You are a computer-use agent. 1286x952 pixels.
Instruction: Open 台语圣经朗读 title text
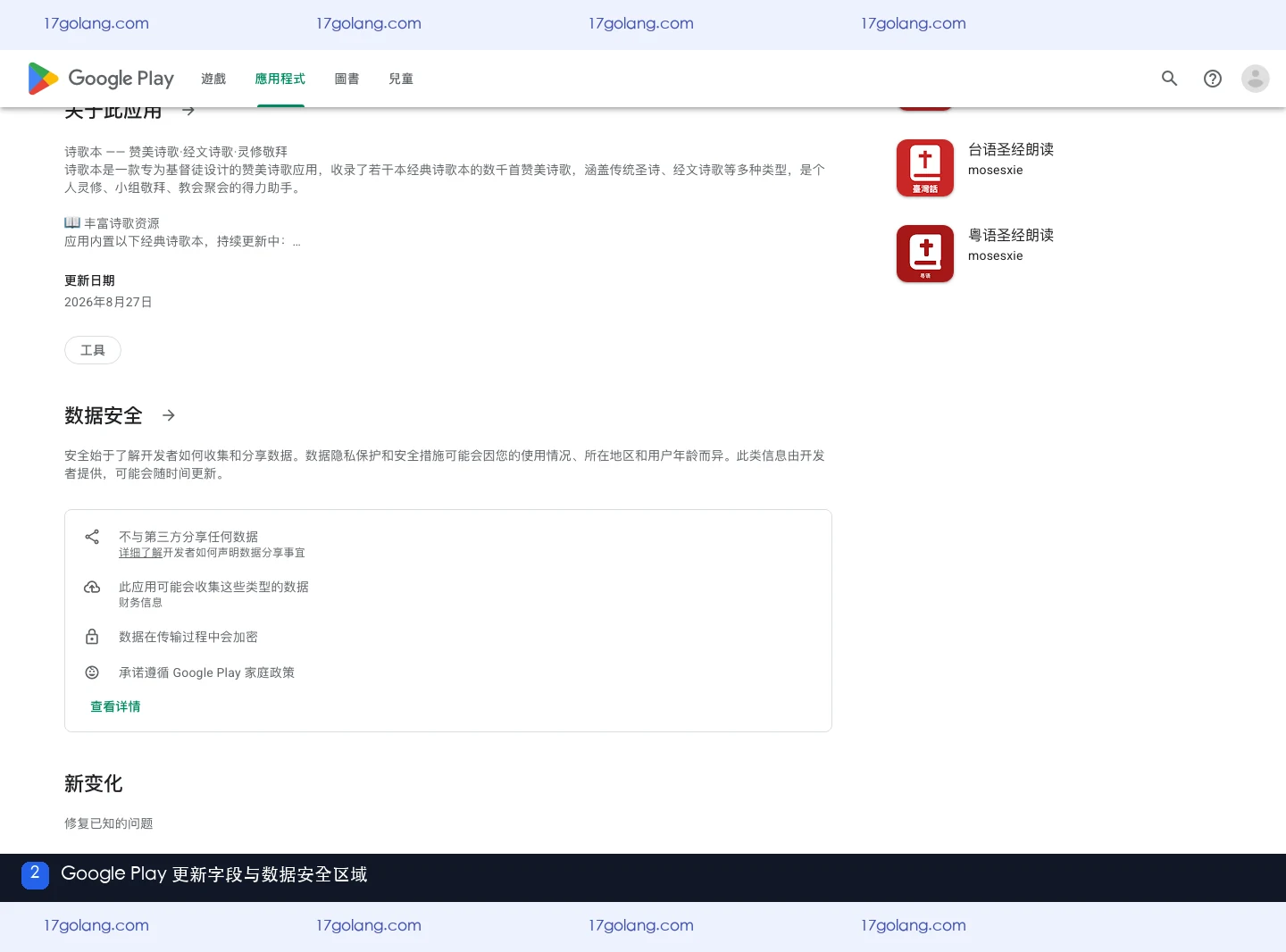tap(1011, 149)
